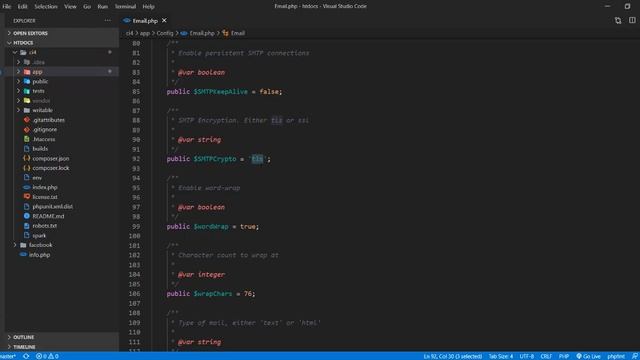Screen dimensions: 640x360
Task: Open the phpunit.xml.dist file
Action: pos(53,207)
